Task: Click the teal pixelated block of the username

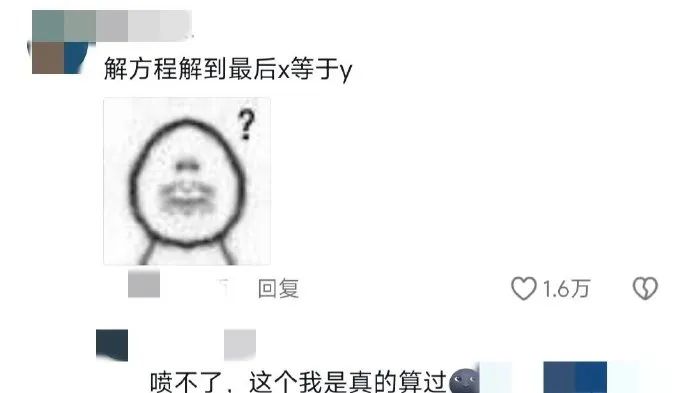Action: tap(48, 26)
